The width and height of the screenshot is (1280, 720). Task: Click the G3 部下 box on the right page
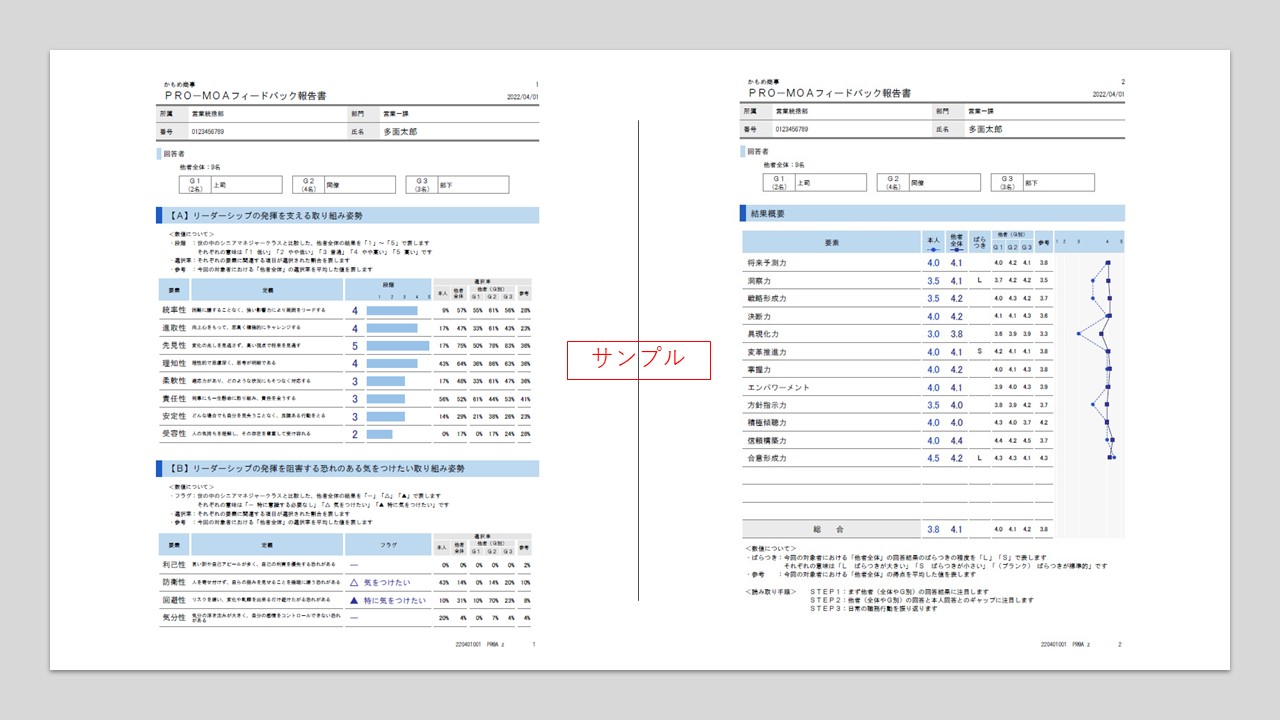coord(1042,183)
